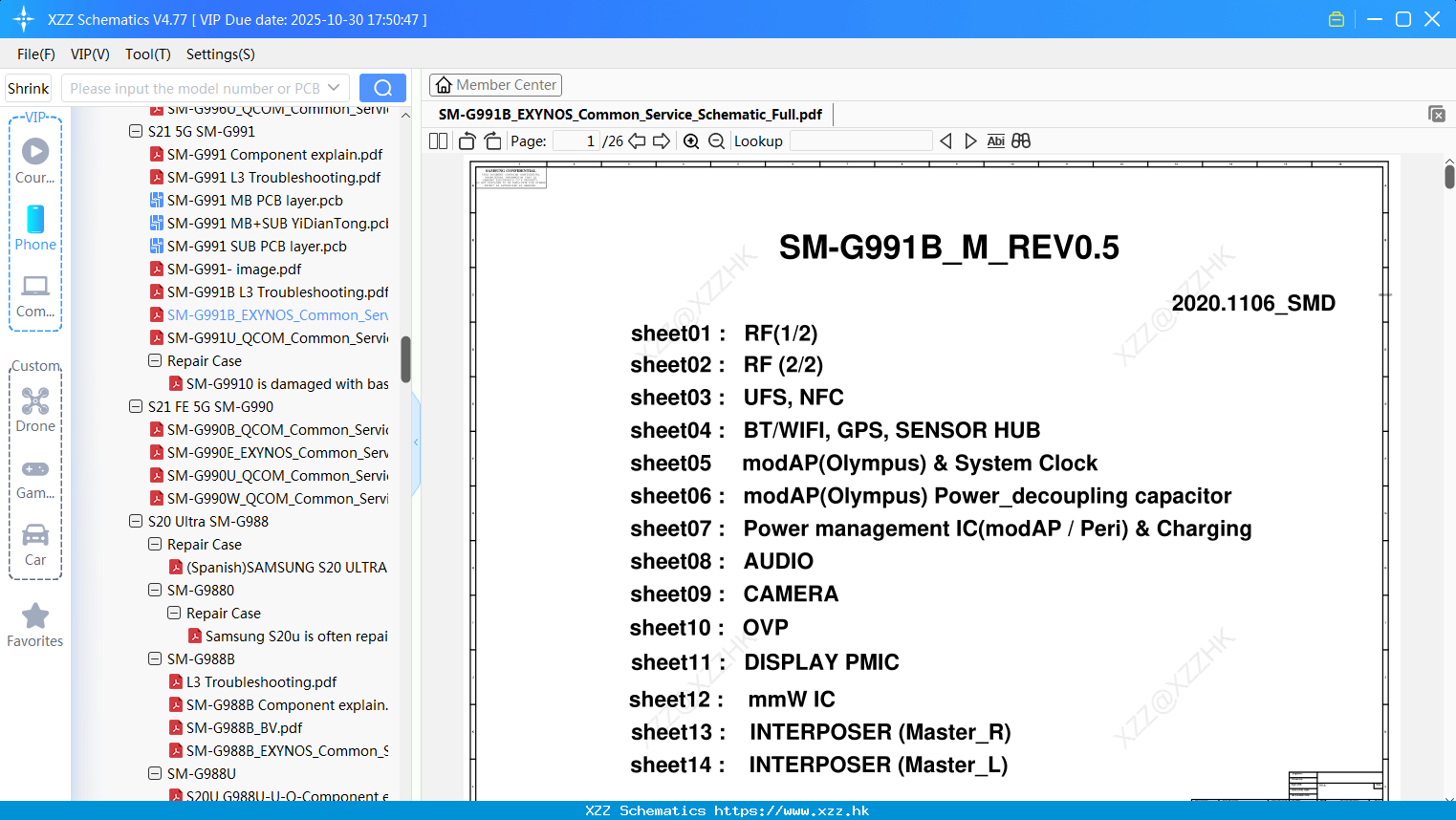Go to previous page arrow

[x=637, y=140]
